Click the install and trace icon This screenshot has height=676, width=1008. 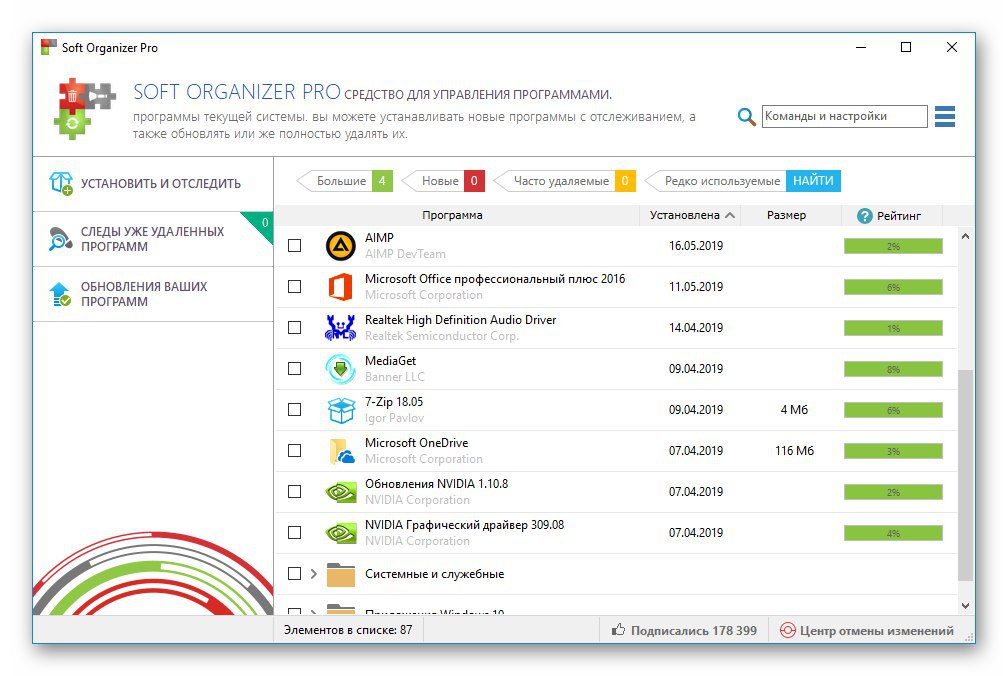[61, 183]
